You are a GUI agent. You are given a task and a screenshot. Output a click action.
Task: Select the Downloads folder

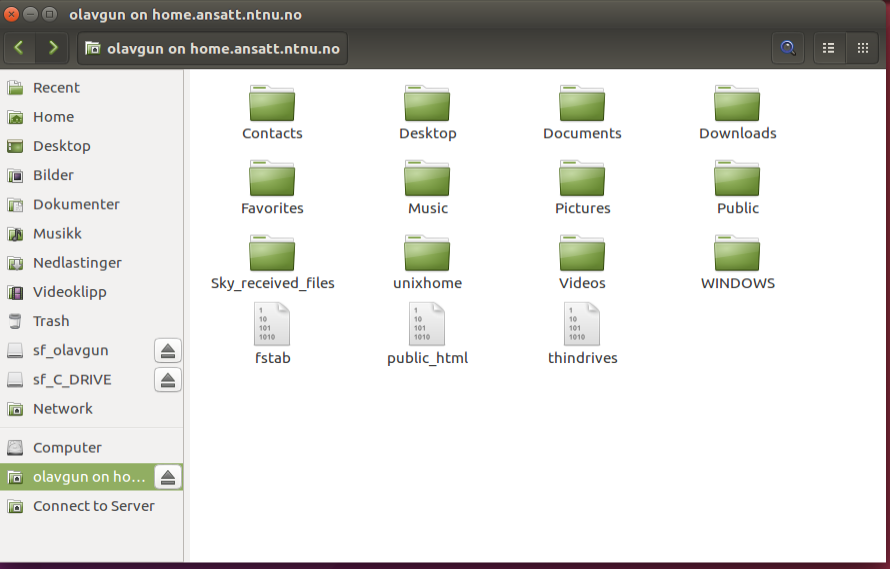[737, 113]
